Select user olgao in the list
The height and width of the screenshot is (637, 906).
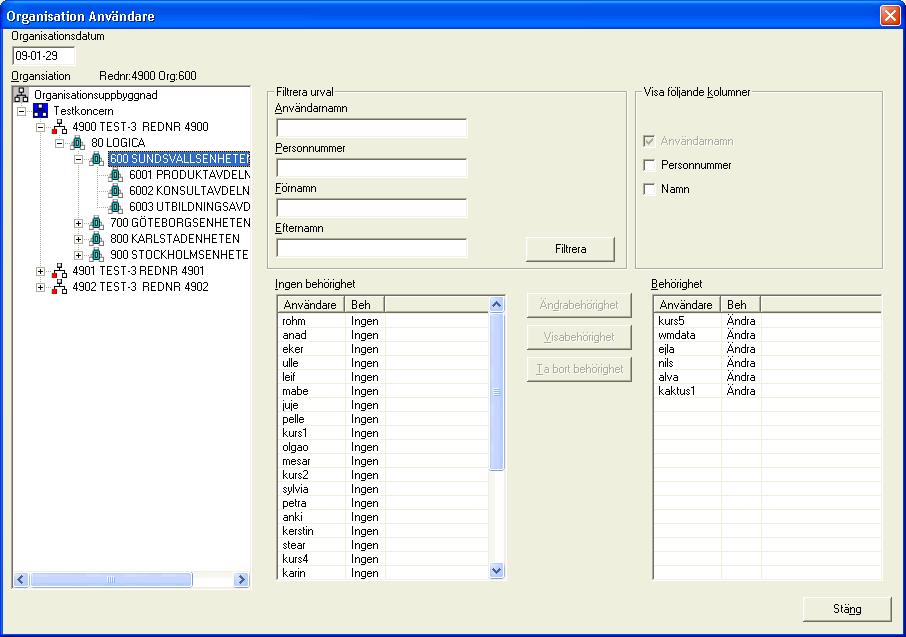click(x=295, y=447)
